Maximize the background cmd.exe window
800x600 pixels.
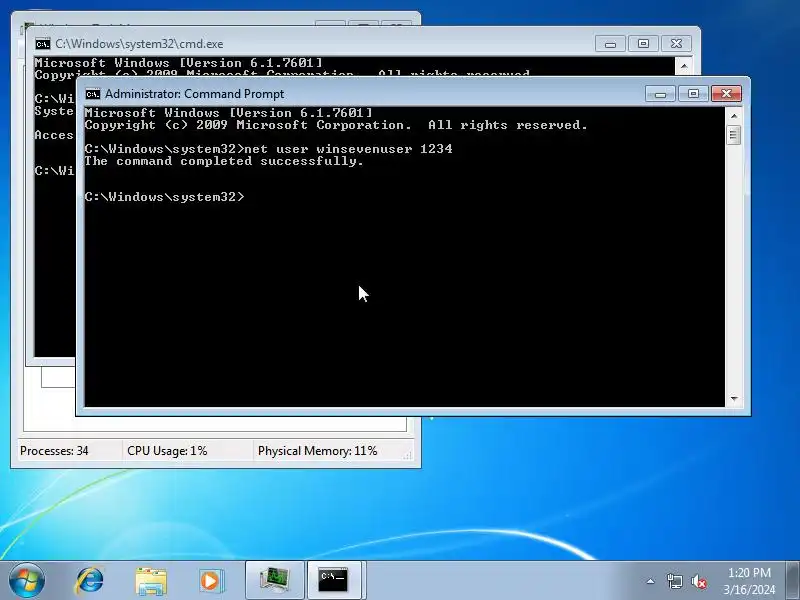[643, 44]
